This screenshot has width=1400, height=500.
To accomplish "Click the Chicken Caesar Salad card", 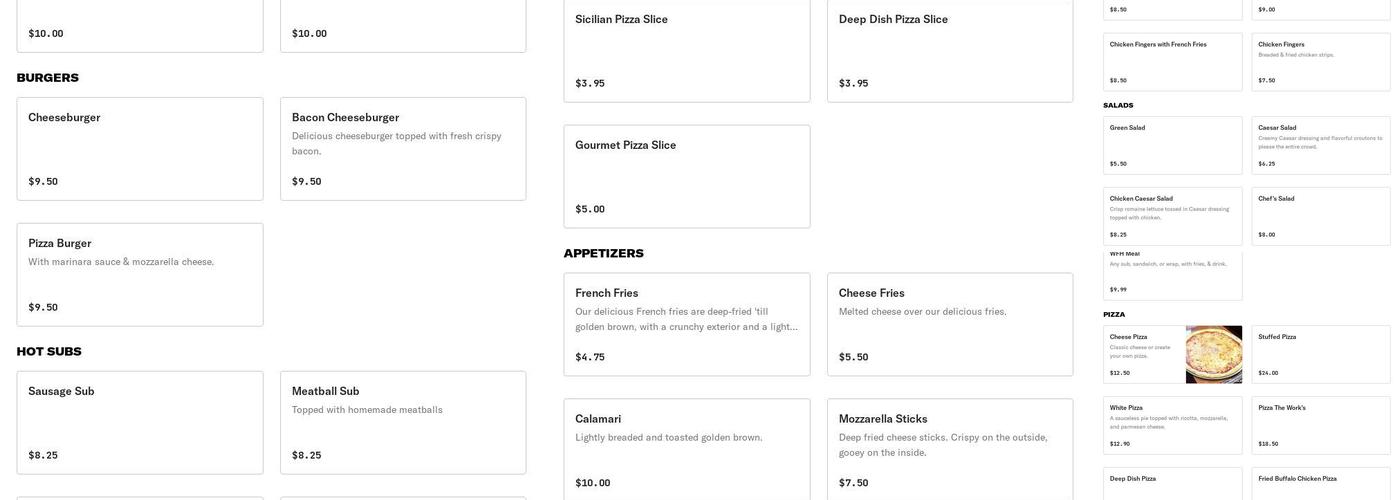I will pos(1172,216).
